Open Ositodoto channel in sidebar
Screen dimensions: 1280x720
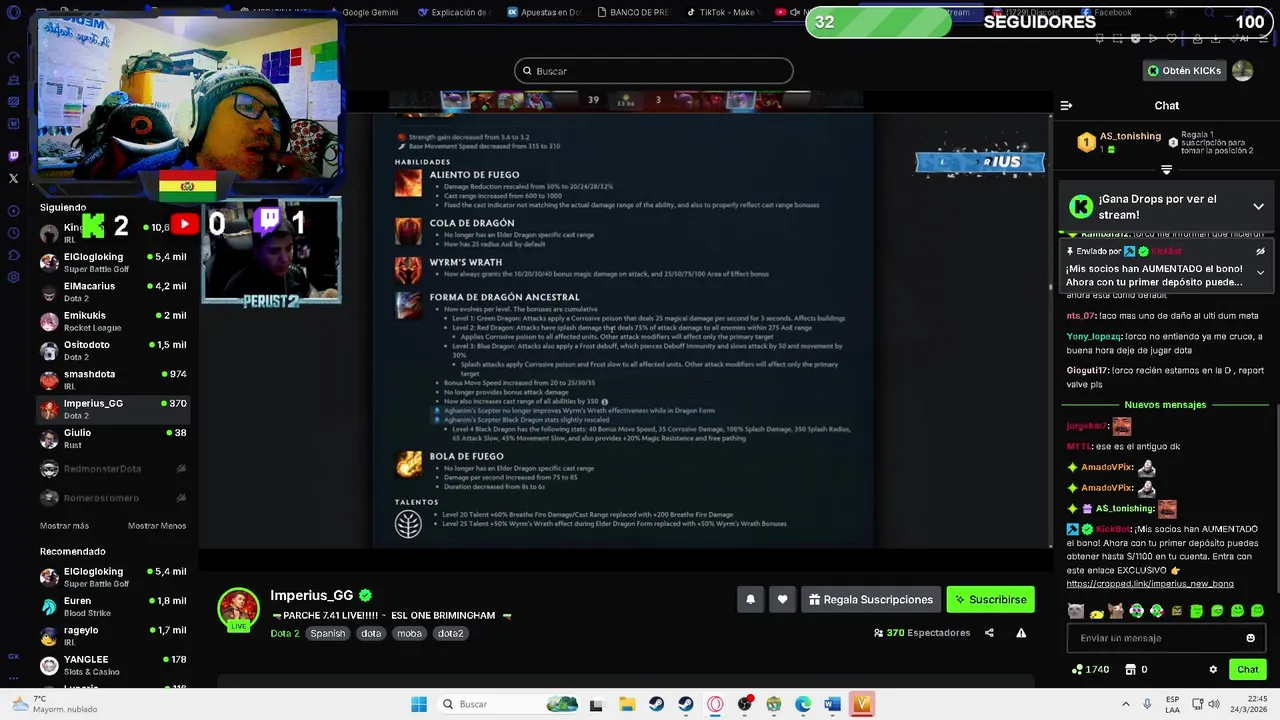[113, 350]
